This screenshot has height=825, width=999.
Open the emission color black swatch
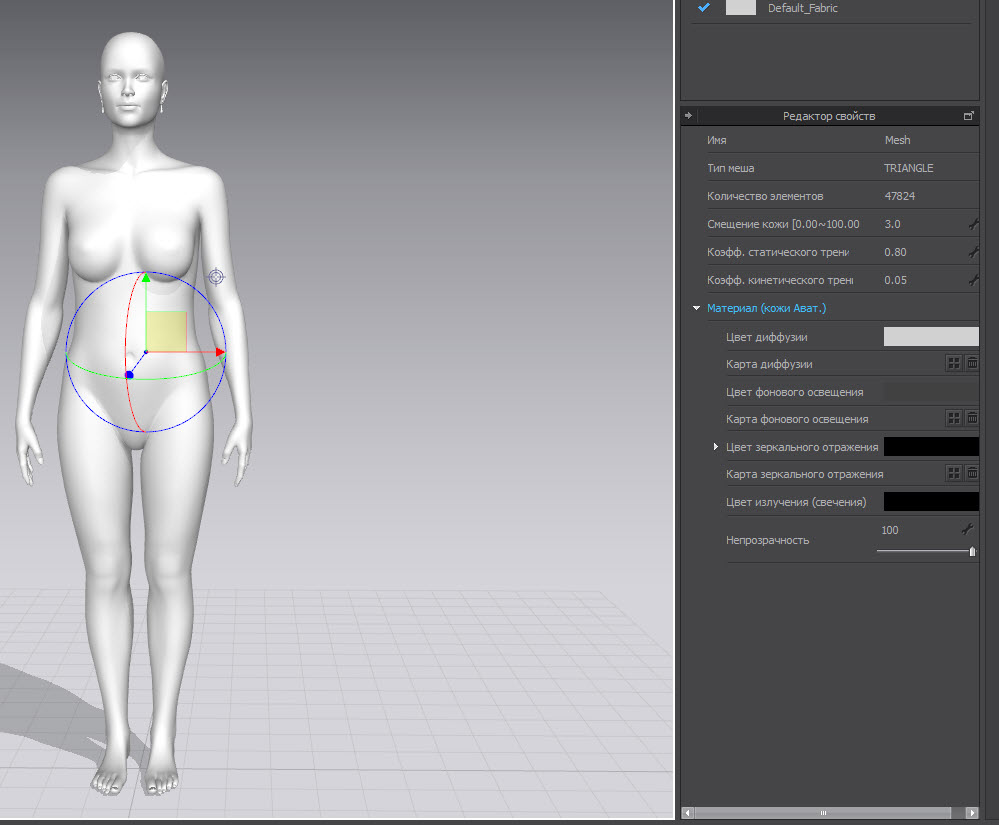coord(930,501)
